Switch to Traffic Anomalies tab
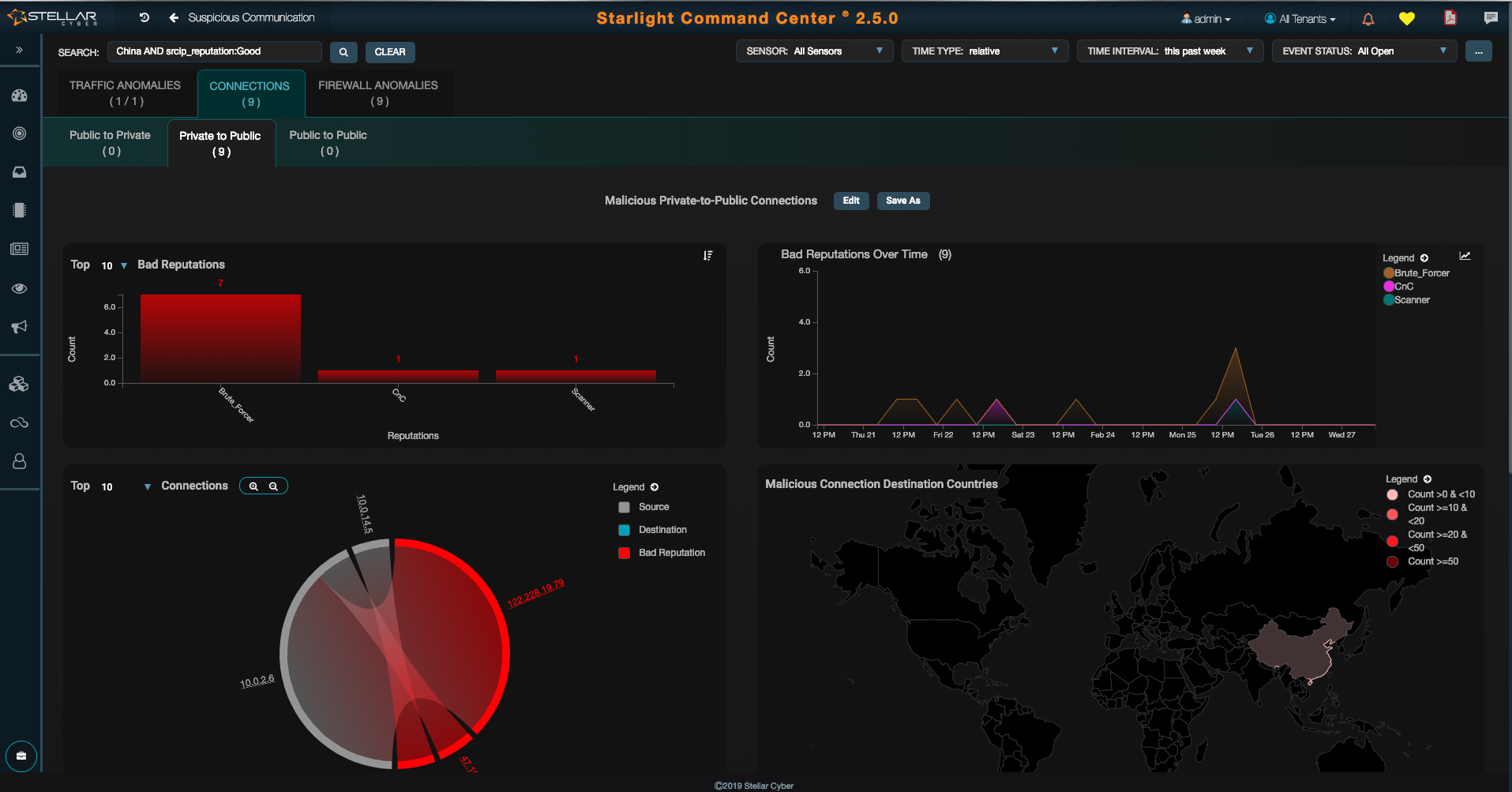 [x=126, y=93]
